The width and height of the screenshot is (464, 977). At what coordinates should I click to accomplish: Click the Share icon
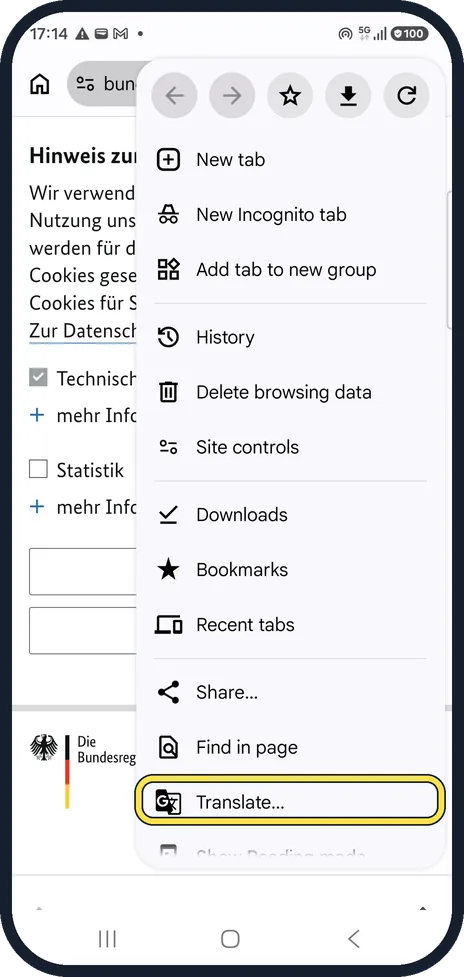168,692
